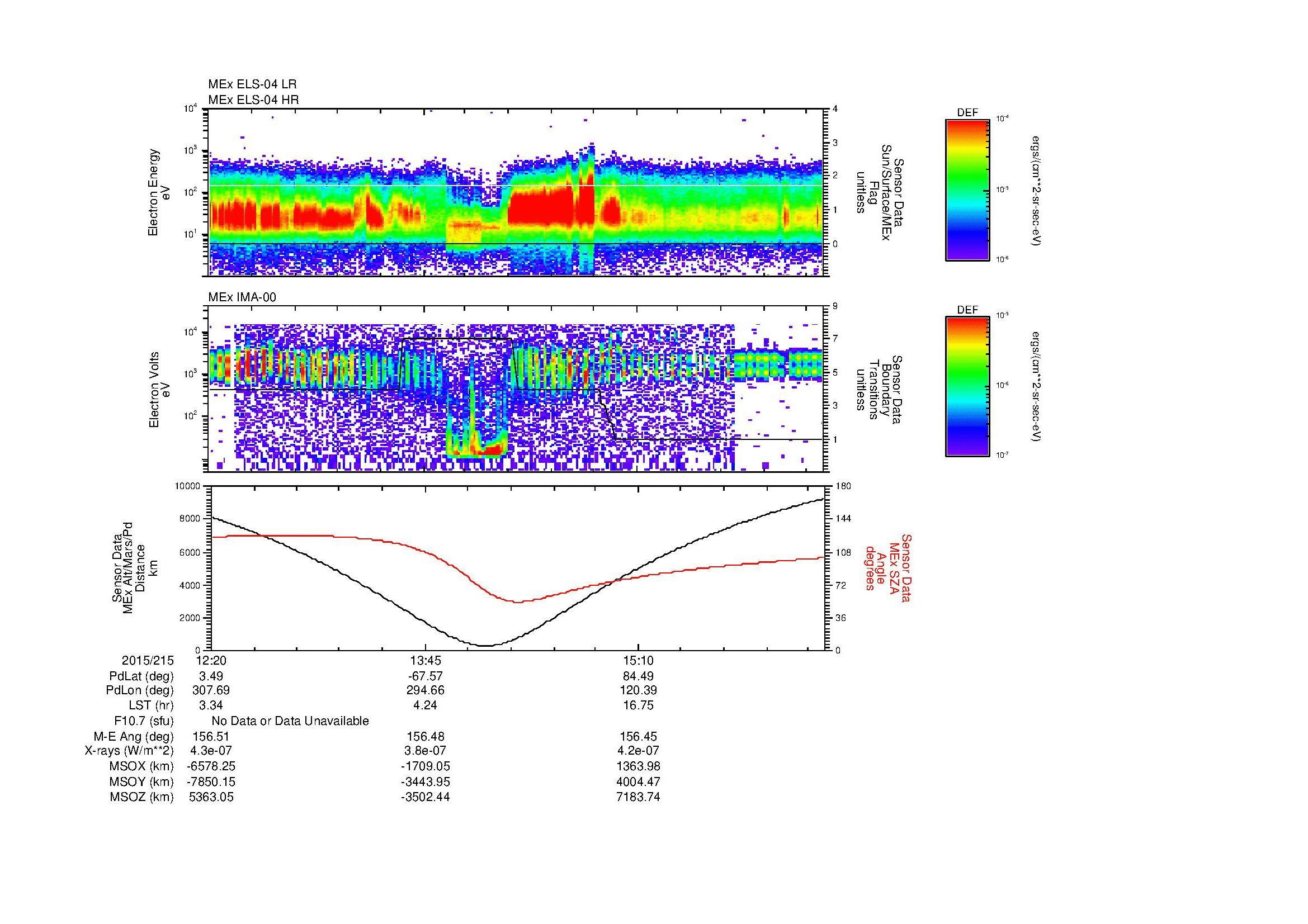Click the 'MSOY (km)' row label
The height and width of the screenshot is (924, 1308).
(142, 781)
